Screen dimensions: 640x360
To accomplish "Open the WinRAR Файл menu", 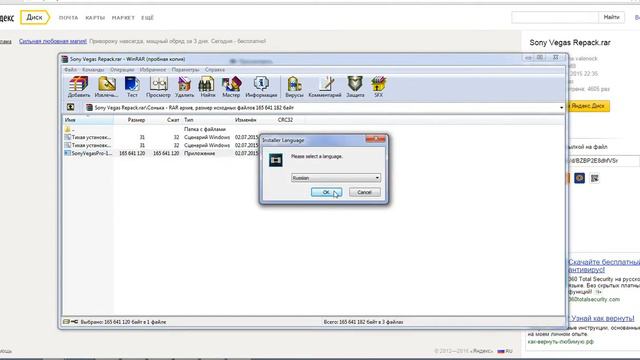I will (70, 70).
